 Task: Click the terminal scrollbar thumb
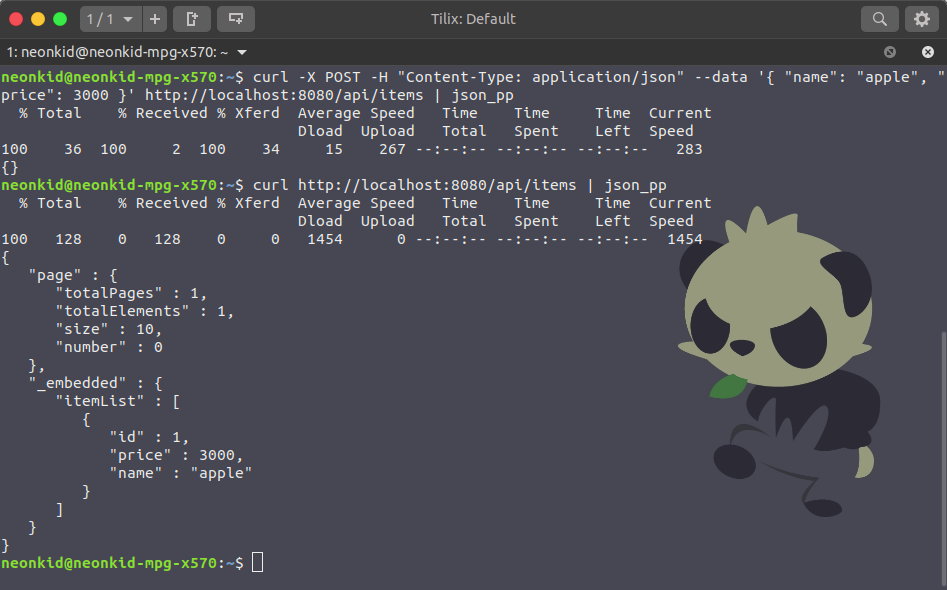943,459
